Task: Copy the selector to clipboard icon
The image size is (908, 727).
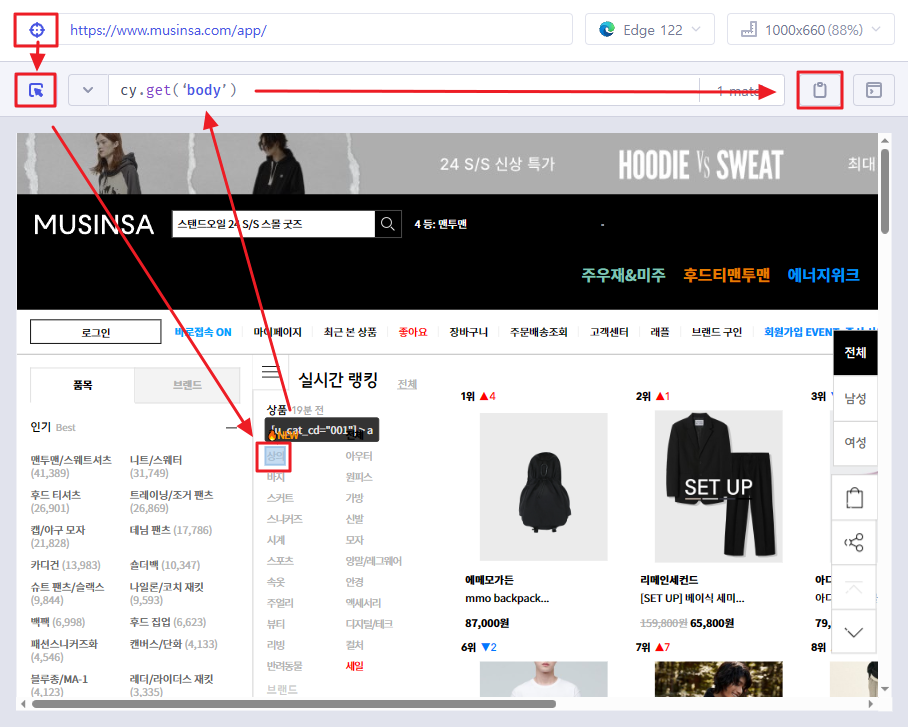Action: point(819,90)
